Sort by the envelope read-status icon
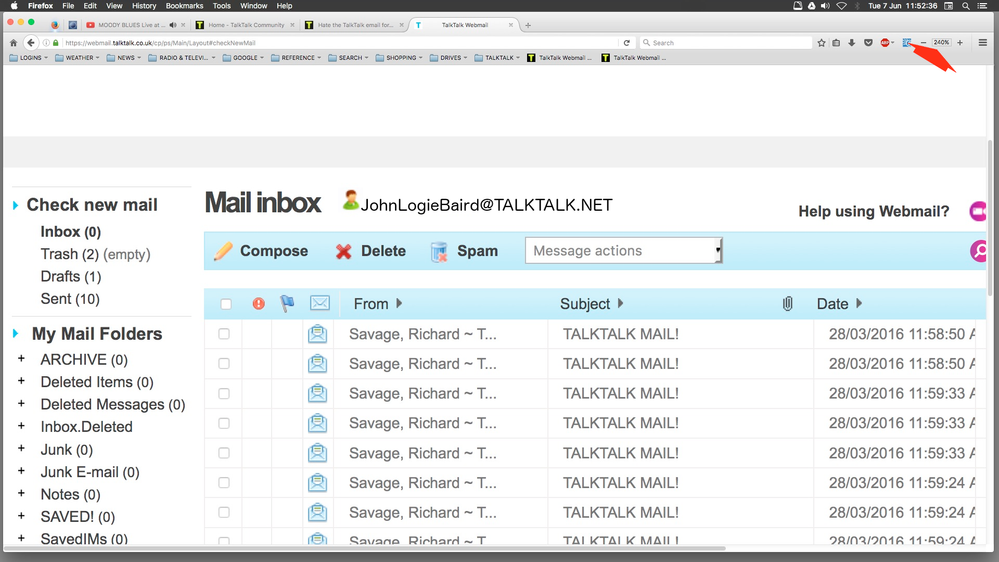This screenshot has height=562, width=999. (x=320, y=303)
